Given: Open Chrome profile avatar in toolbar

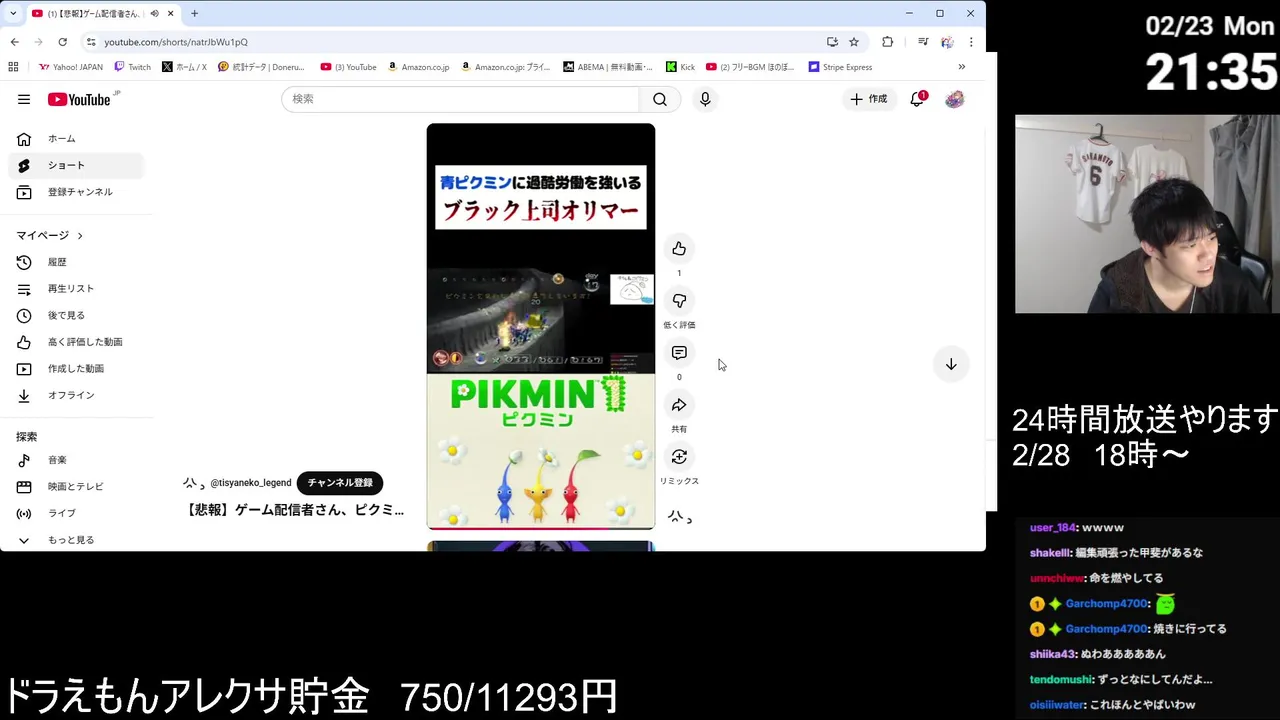Looking at the screenshot, I should (947, 42).
